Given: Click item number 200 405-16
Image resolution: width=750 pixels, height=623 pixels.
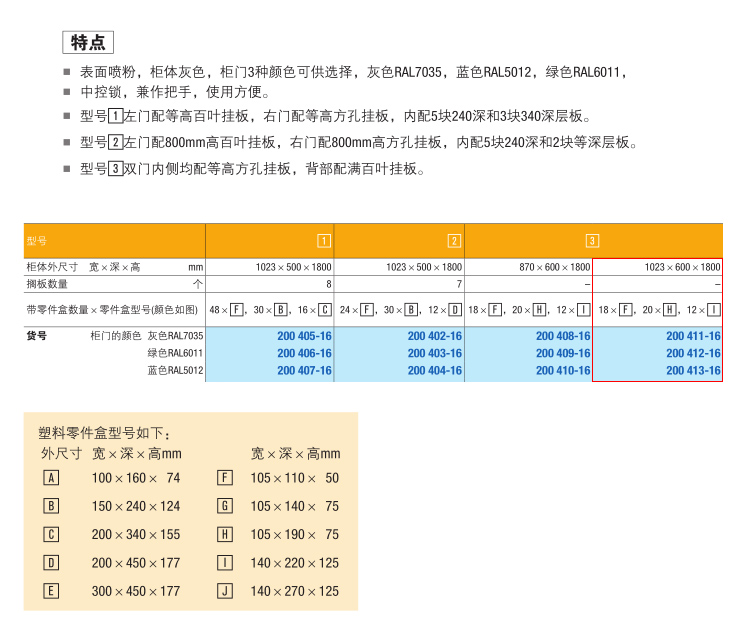Looking at the screenshot, I should (304, 336).
